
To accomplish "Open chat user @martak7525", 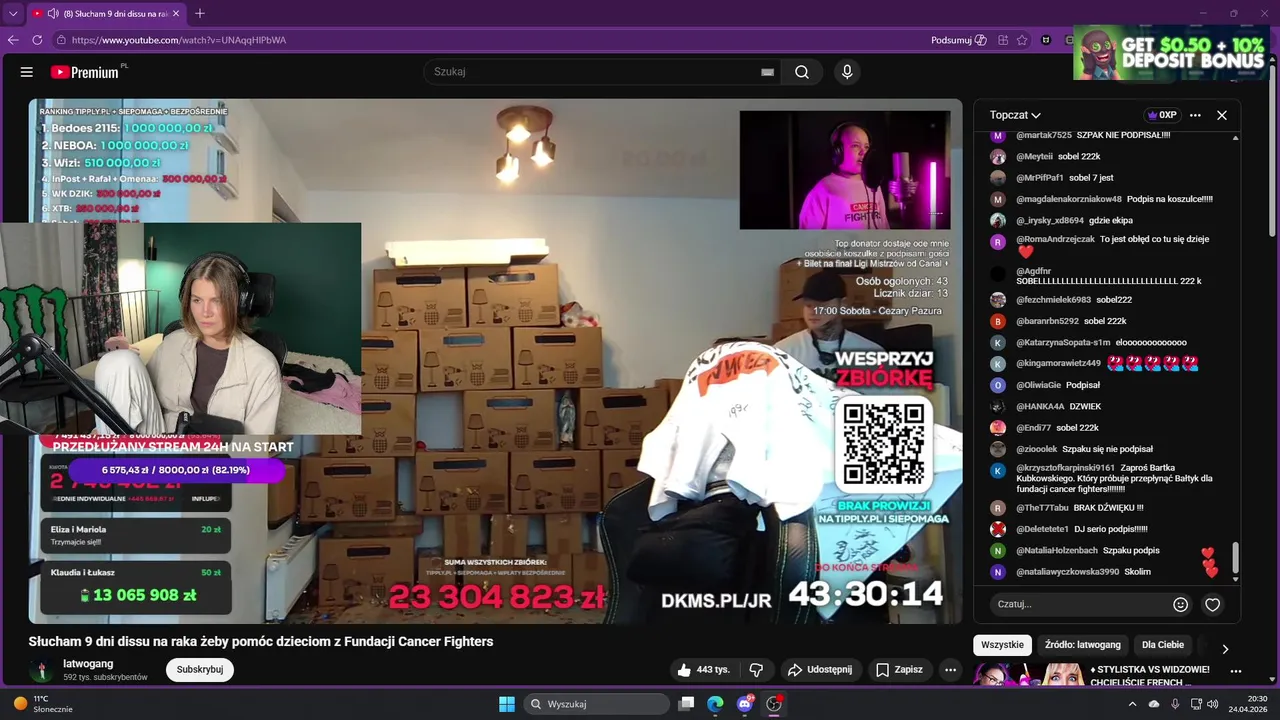I will [1044, 135].
